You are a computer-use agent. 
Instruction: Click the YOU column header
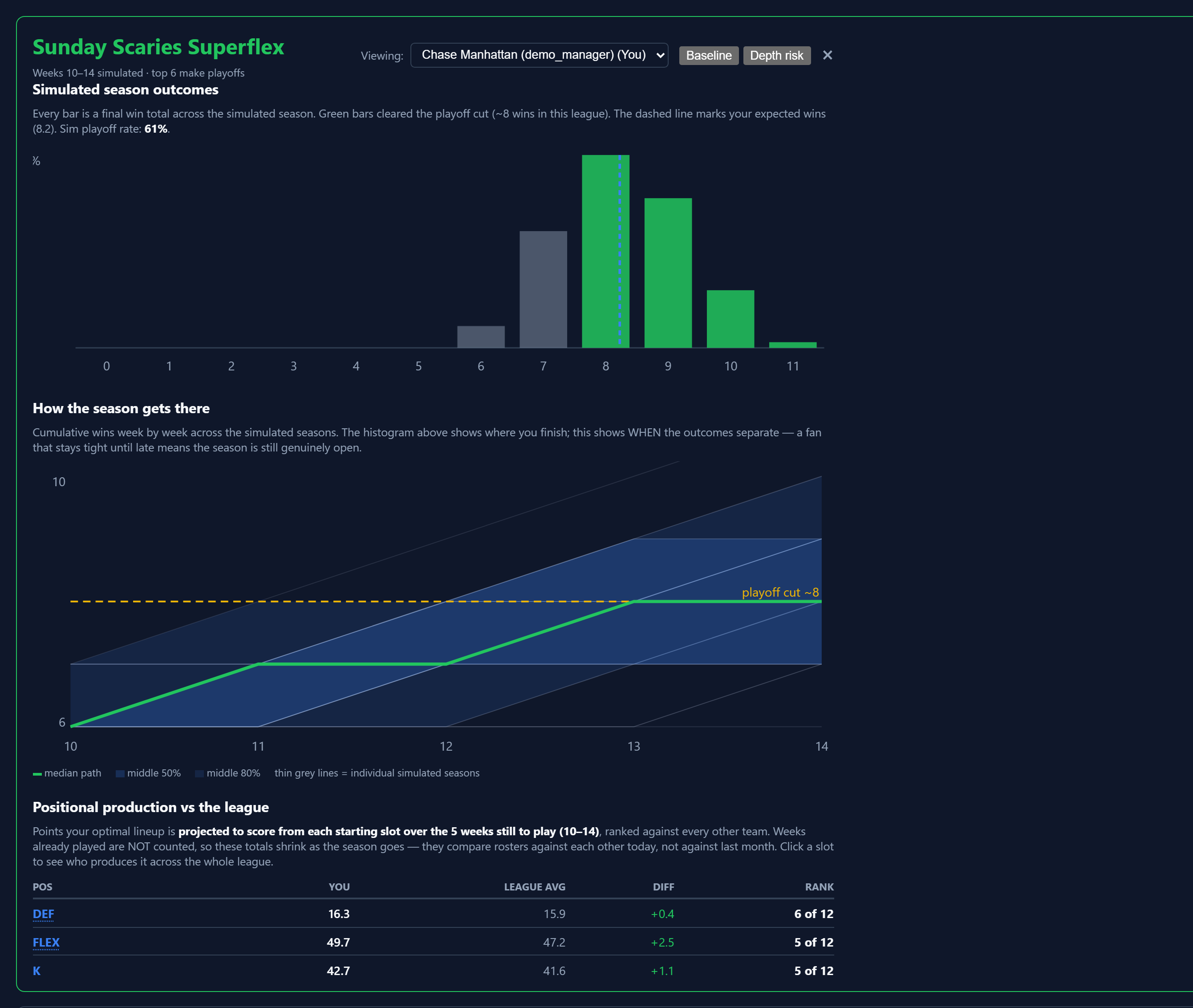click(339, 887)
